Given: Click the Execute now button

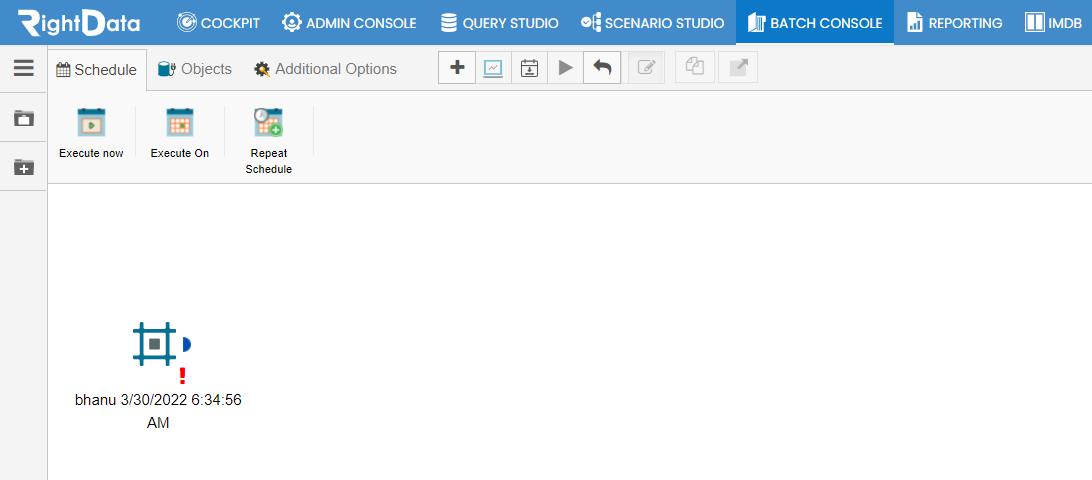Looking at the screenshot, I should [91, 133].
